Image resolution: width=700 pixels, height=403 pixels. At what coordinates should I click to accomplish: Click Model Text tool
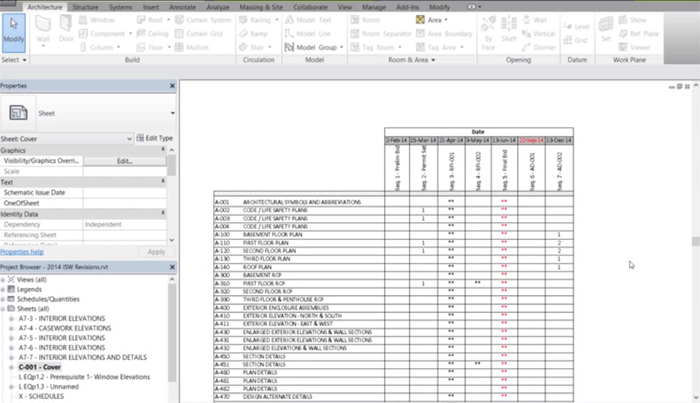pyautogui.click(x=308, y=20)
